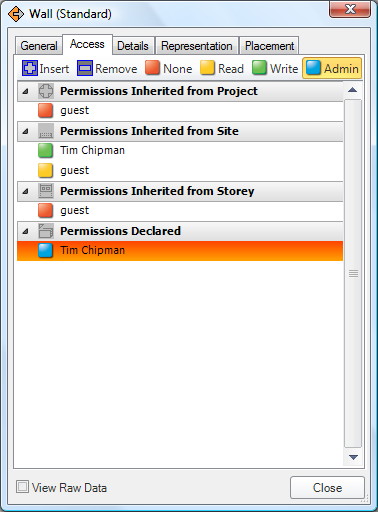Click the Project icon in inherited permissions header
Viewport: 378px width, 512px height.
46,91
